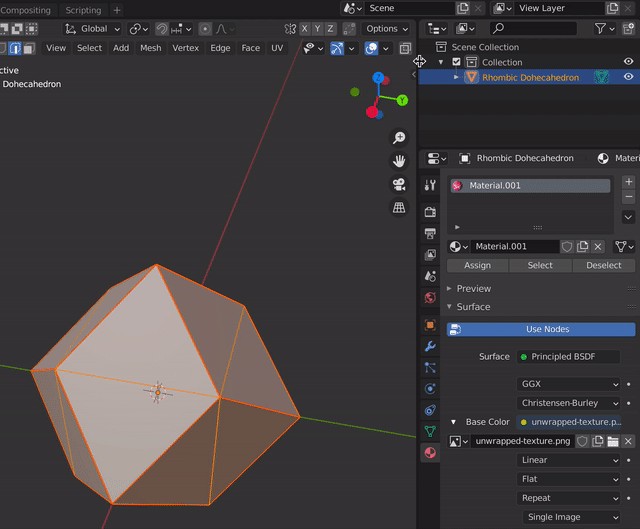This screenshot has height=529, width=640.
Task: Toggle X axis mirror button
Action: 305,29
